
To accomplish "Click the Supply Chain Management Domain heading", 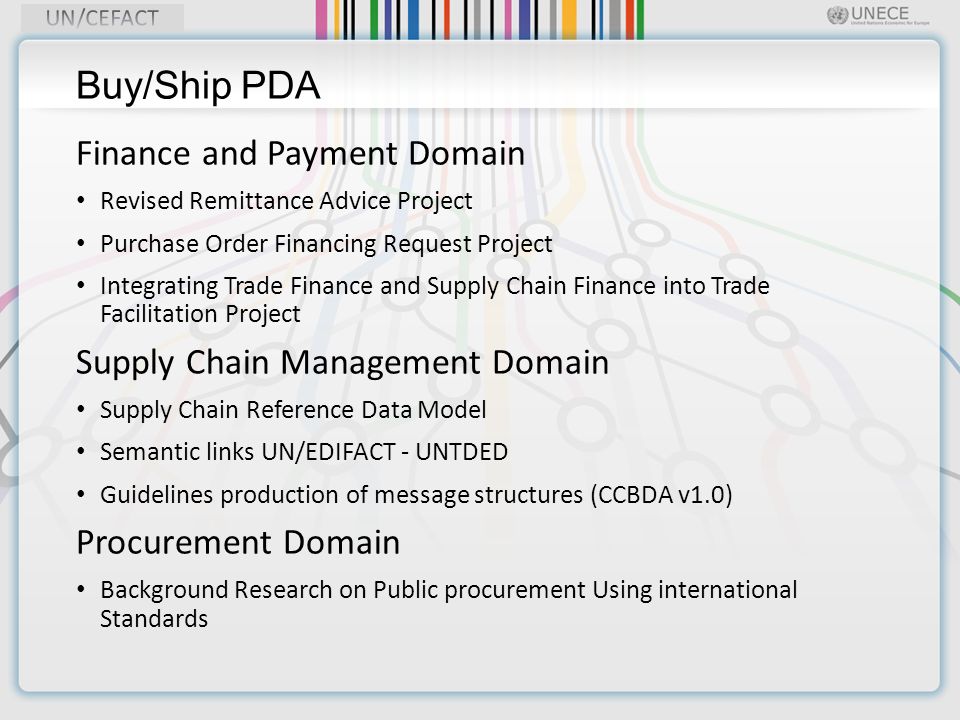I will [x=342, y=362].
